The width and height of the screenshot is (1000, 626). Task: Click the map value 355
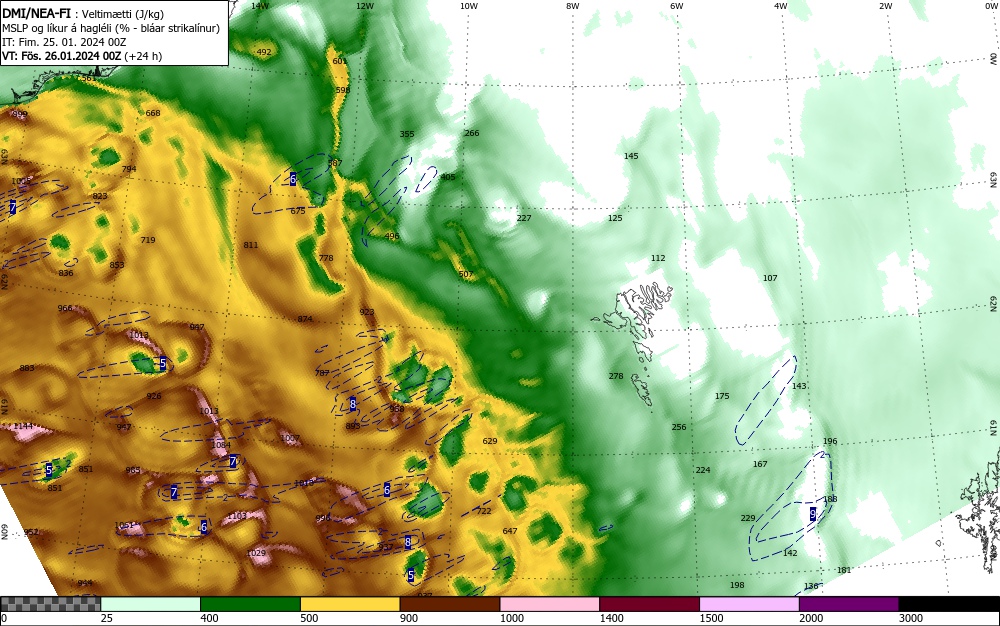[x=407, y=134]
